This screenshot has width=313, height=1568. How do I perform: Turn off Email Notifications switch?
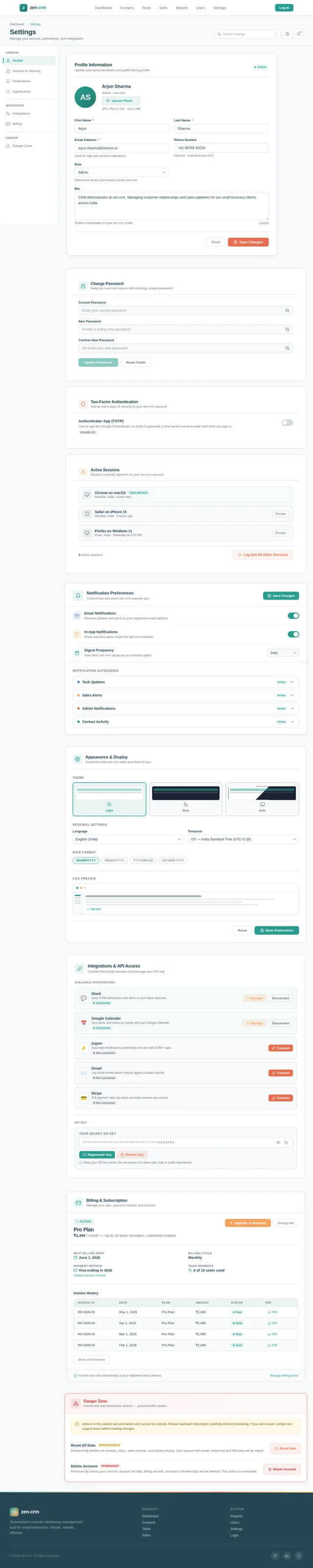[x=293, y=616]
